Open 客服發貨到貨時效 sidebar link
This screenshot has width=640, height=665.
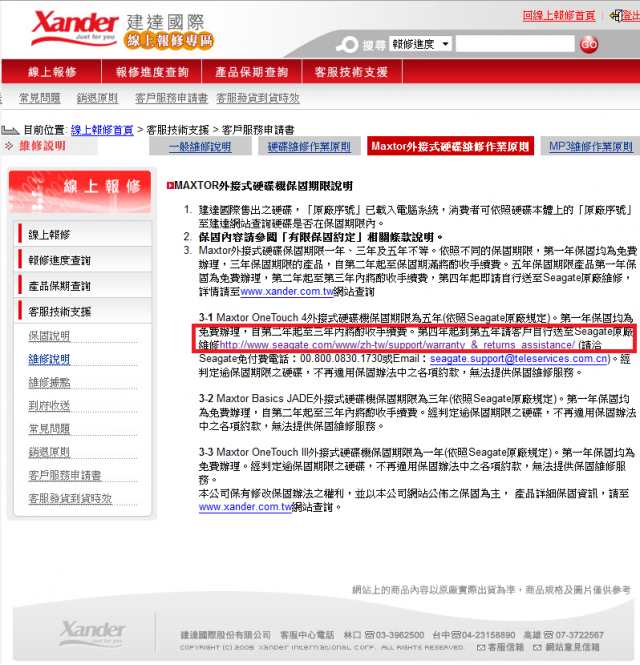(x=70, y=498)
